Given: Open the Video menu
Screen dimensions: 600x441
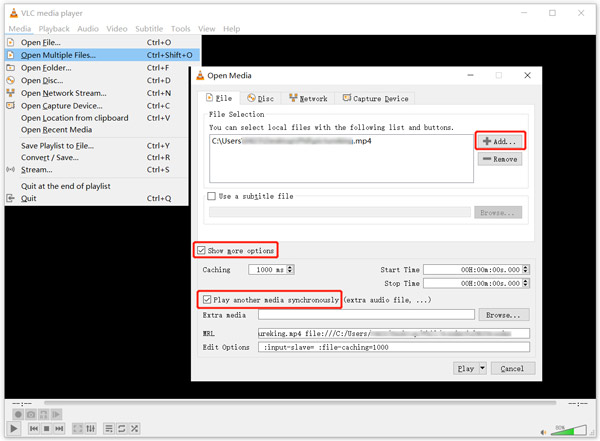Looking at the screenshot, I should coord(117,29).
